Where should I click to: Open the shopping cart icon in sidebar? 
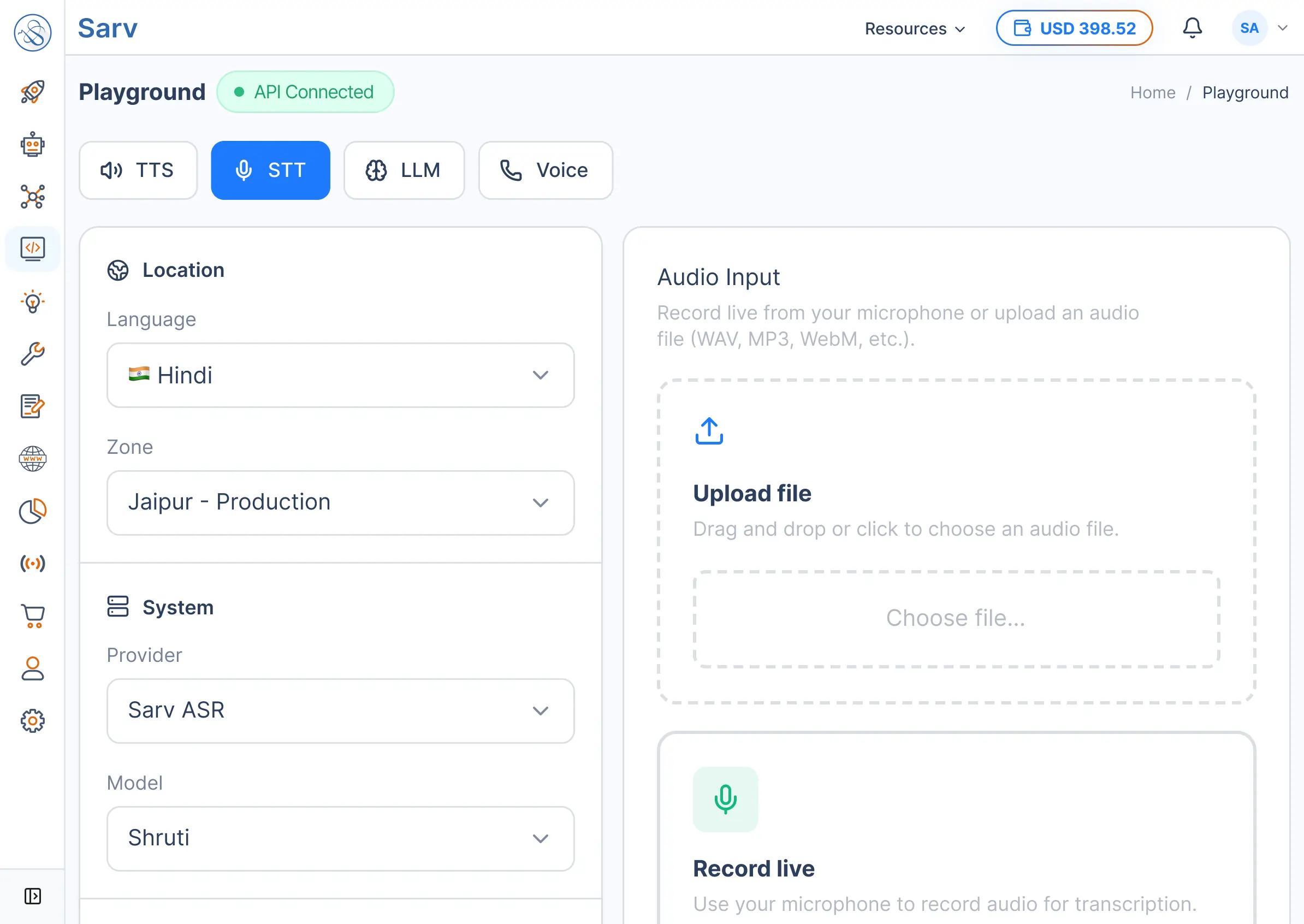(32, 616)
